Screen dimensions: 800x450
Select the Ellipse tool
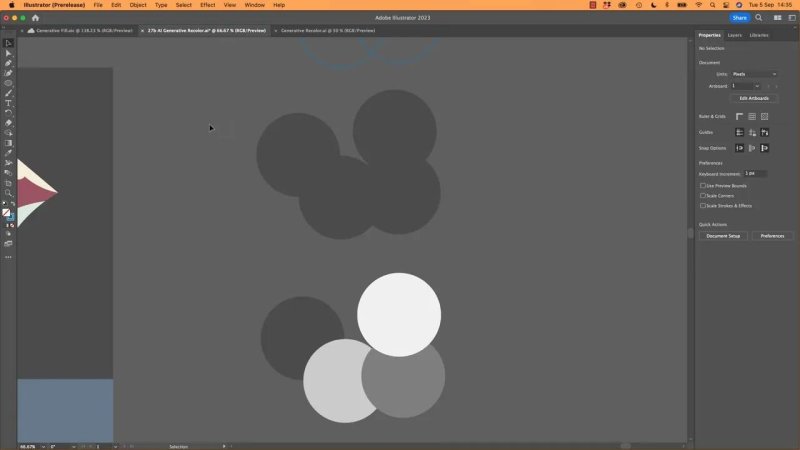click(8, 83)
